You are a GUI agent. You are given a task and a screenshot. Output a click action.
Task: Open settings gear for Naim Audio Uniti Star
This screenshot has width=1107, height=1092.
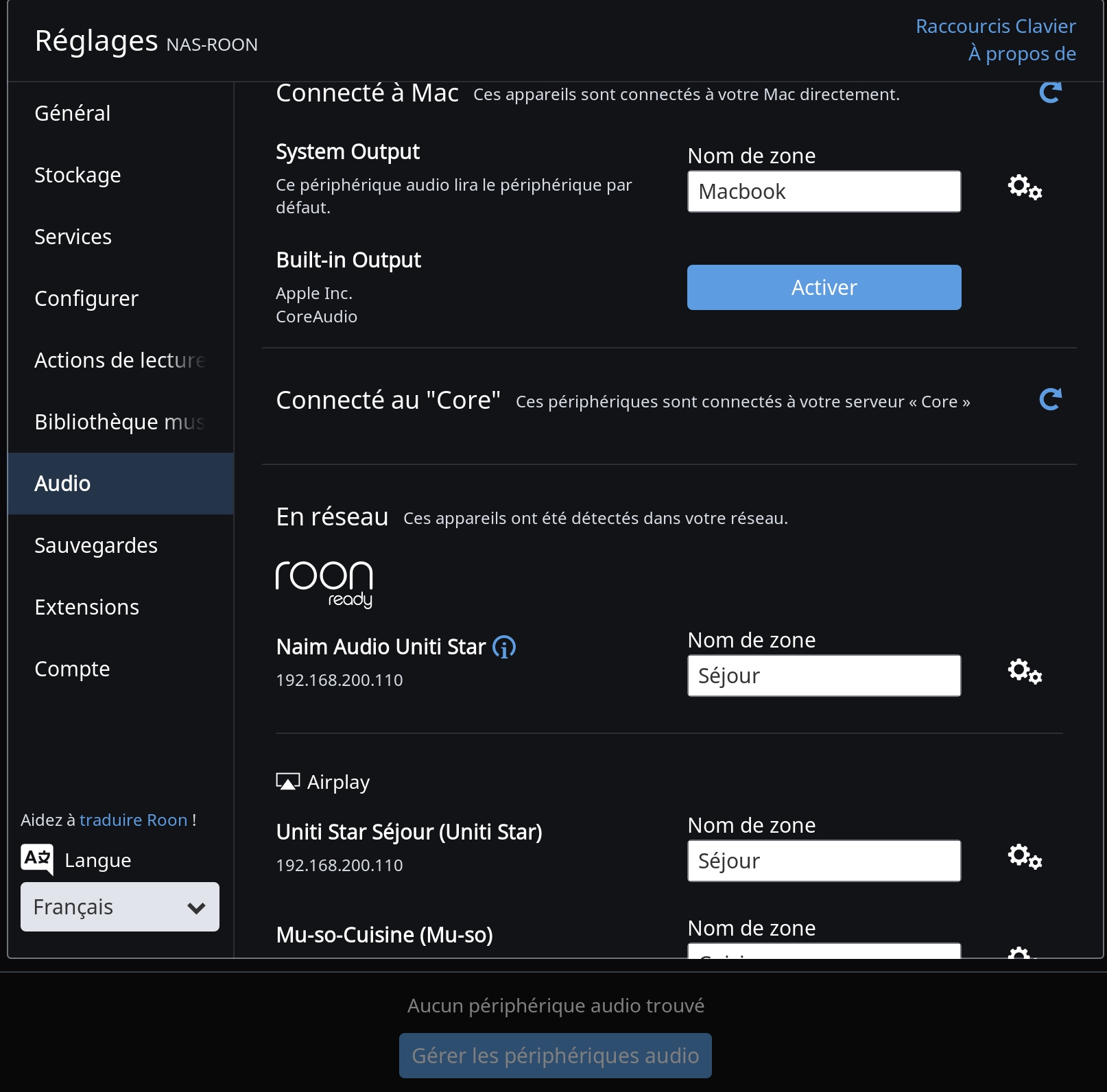tap(1025, 671)
